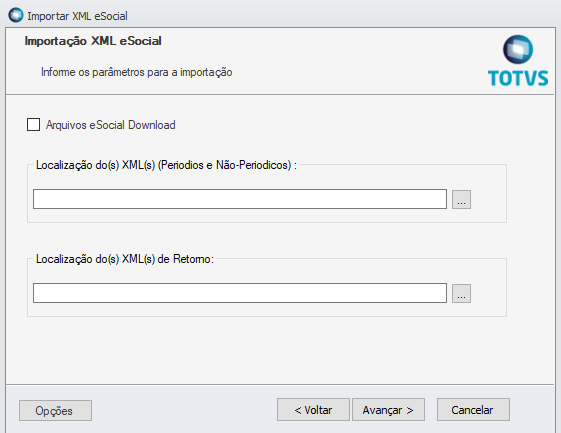
Task: Focus the XML de Retorno path field
Action: pyautogui.click(x=240, y=293)
